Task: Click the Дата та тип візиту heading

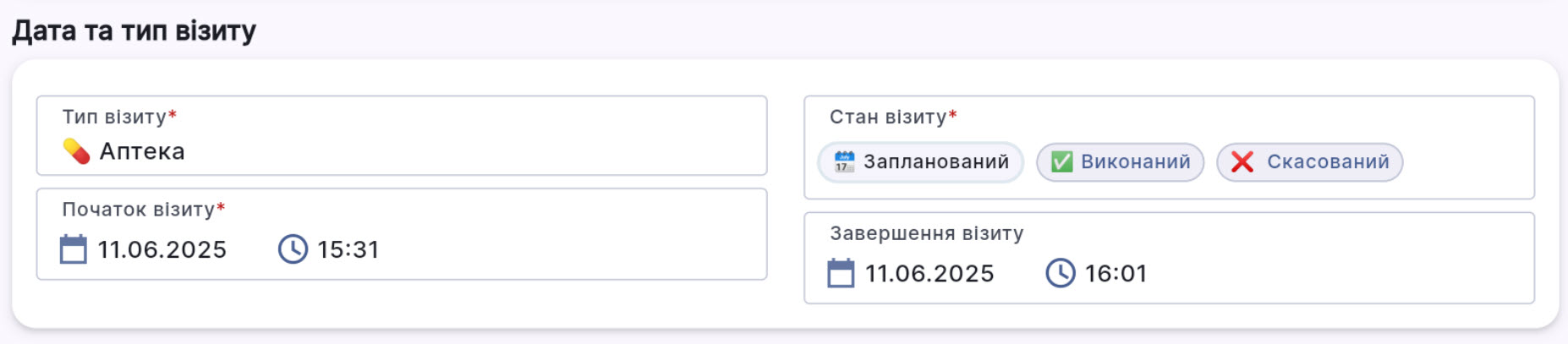Action: click(x=134, y=31)
